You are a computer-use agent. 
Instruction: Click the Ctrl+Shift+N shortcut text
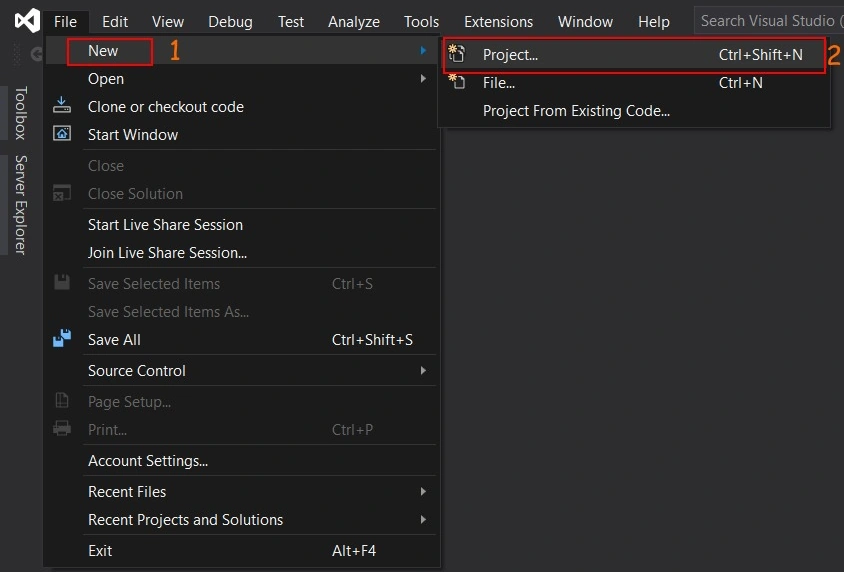point(761,55)
